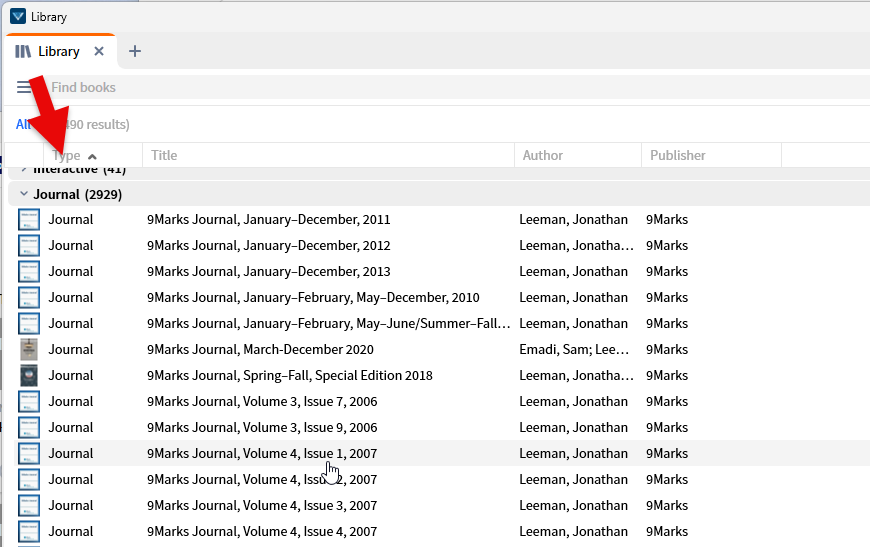
Task: Click cover icon of January–December, 2011 journal
Action: point(29,220)
